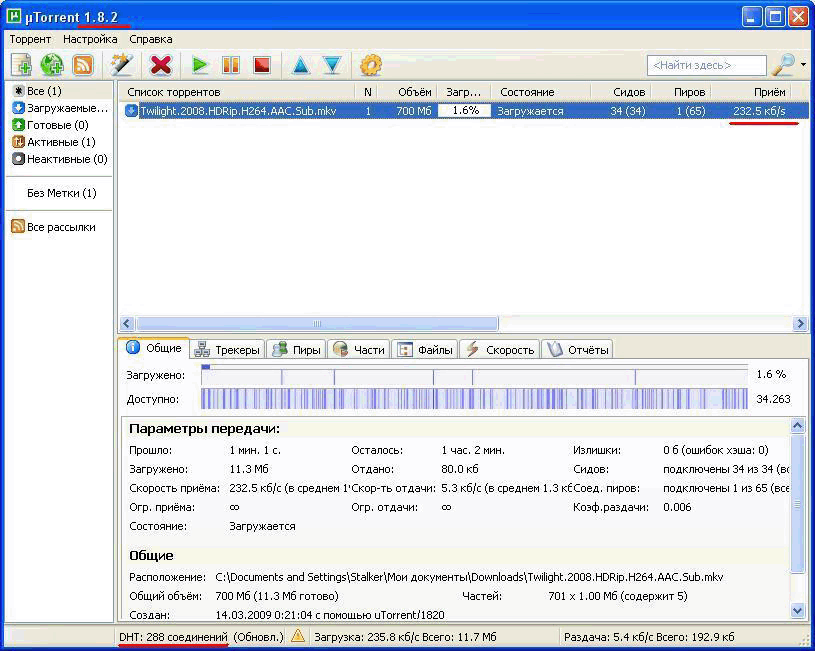
Task: Select Без Метки (1) label
Action: coord(61,193)
